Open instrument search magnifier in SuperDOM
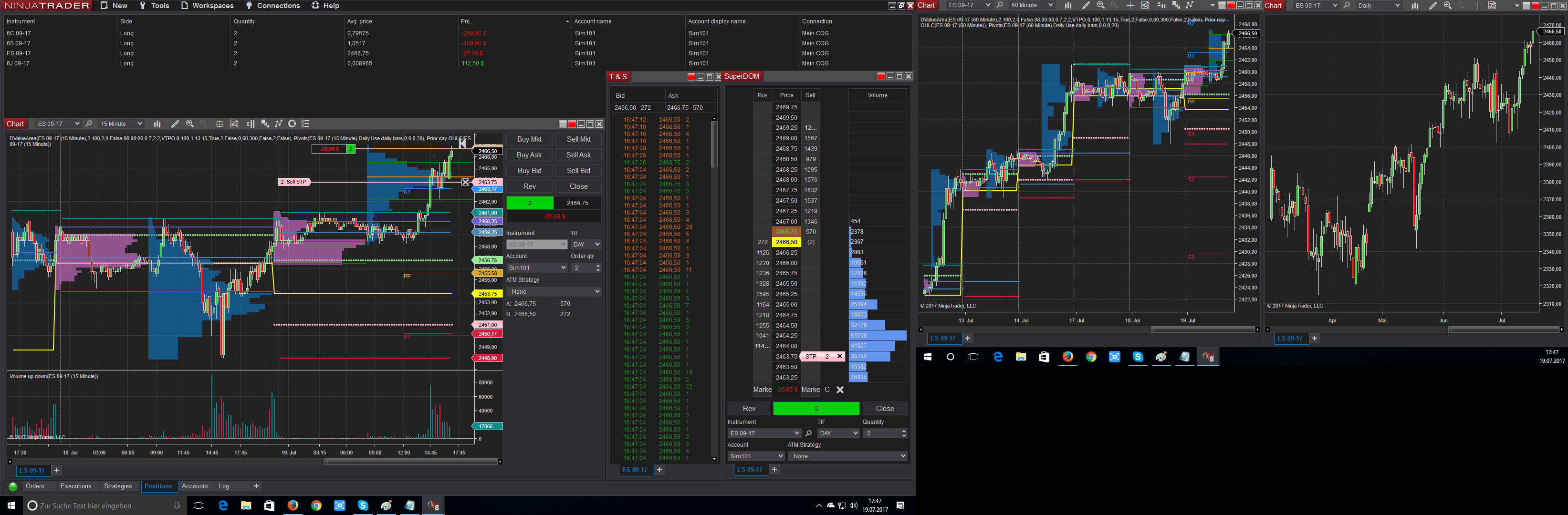 (808, 433)
